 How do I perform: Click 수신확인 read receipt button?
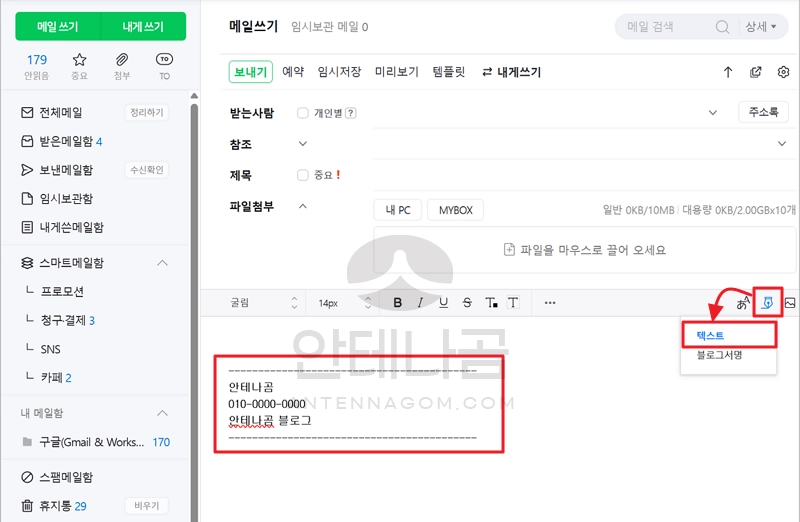pyautogui.click(x=146, y=170)
